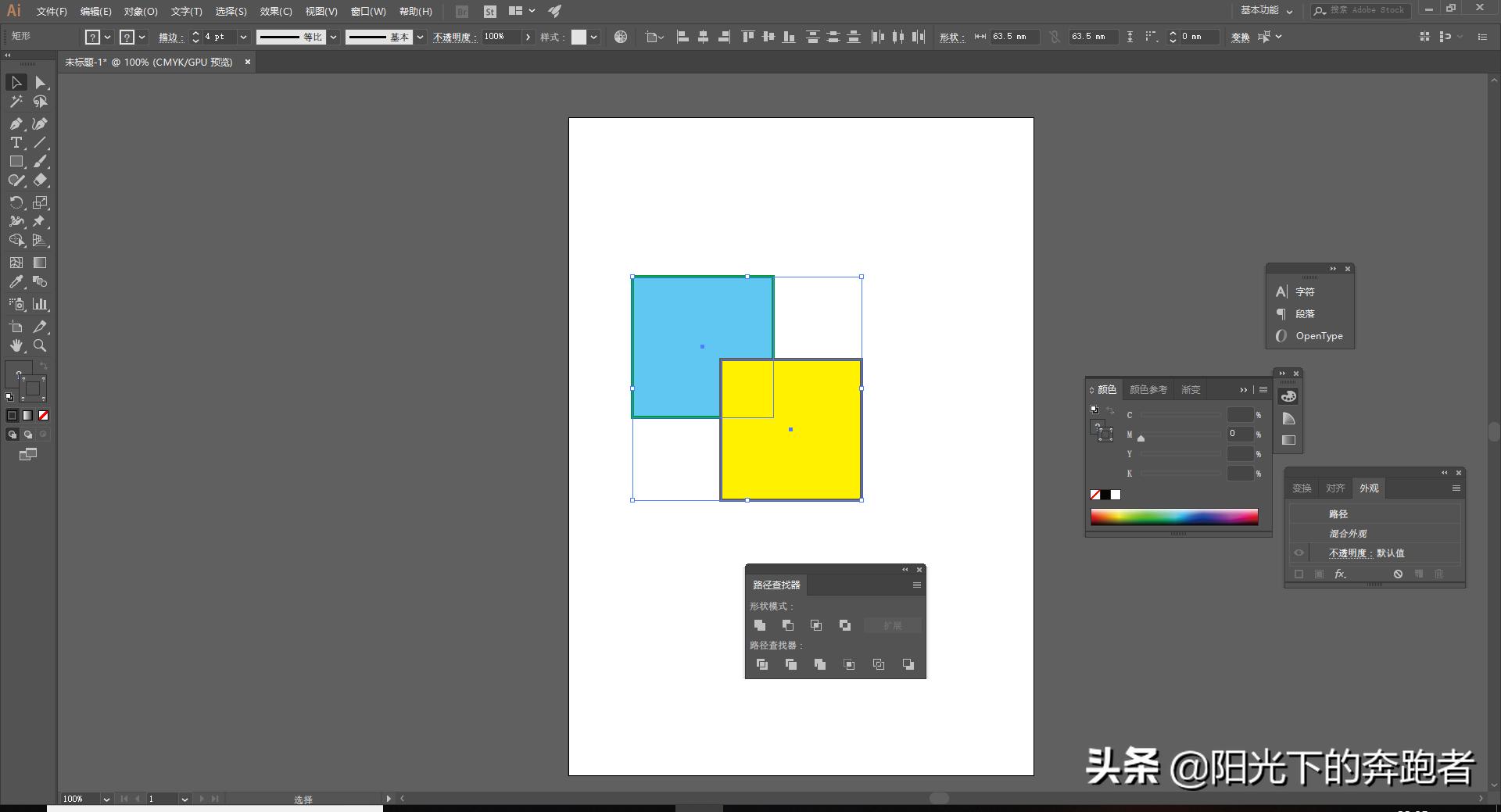
Task: Open the 基本功能 workspace switcher
Action: tap(1266, 11)
